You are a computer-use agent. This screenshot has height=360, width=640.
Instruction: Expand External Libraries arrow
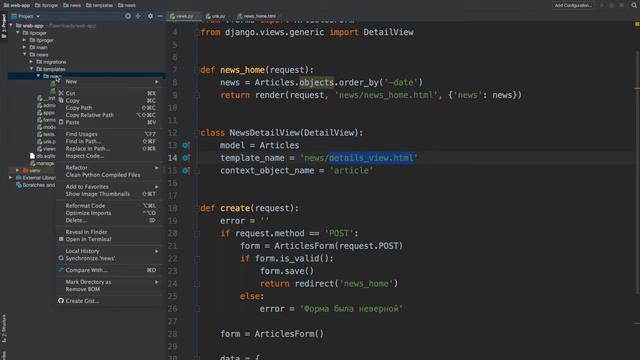pos(11,178)
